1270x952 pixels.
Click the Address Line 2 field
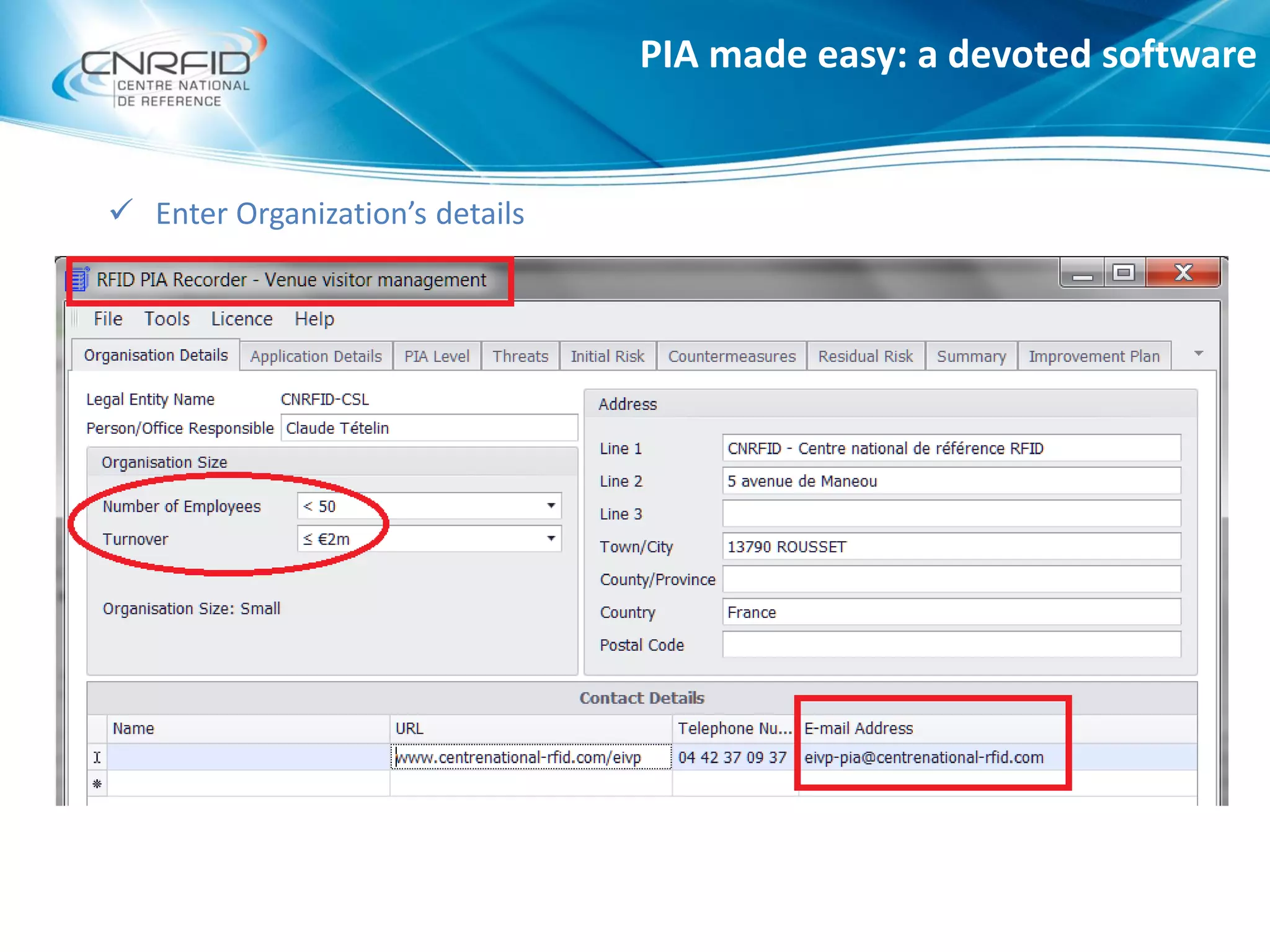951,481
